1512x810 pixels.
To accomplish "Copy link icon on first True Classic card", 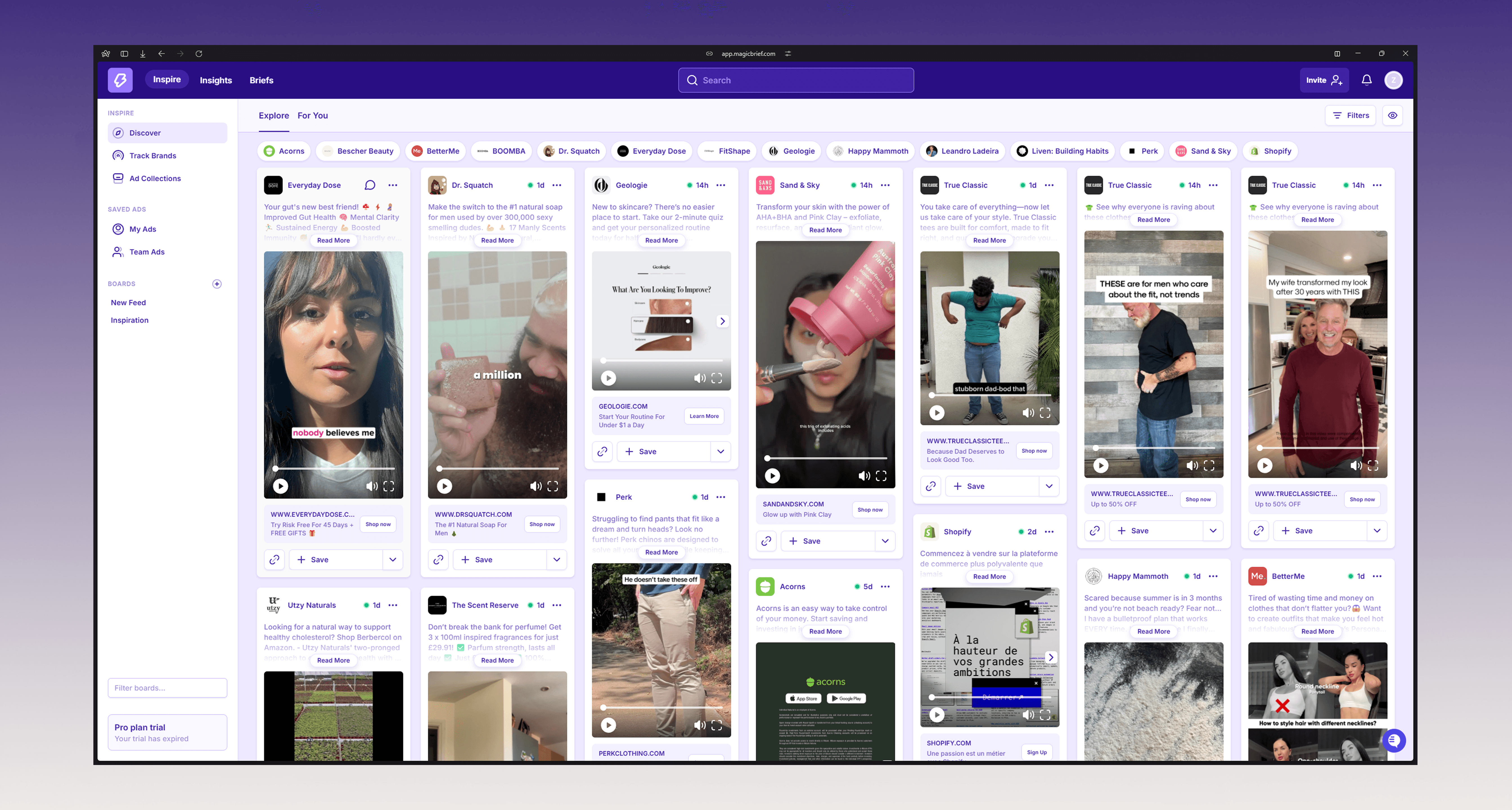I will 930,486.
